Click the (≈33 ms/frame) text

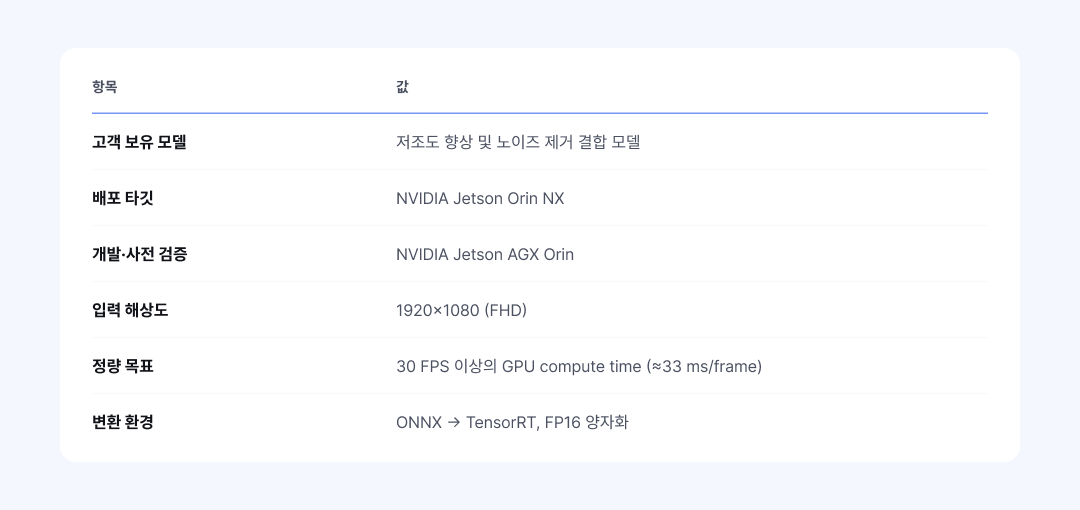tap(704, 366)
